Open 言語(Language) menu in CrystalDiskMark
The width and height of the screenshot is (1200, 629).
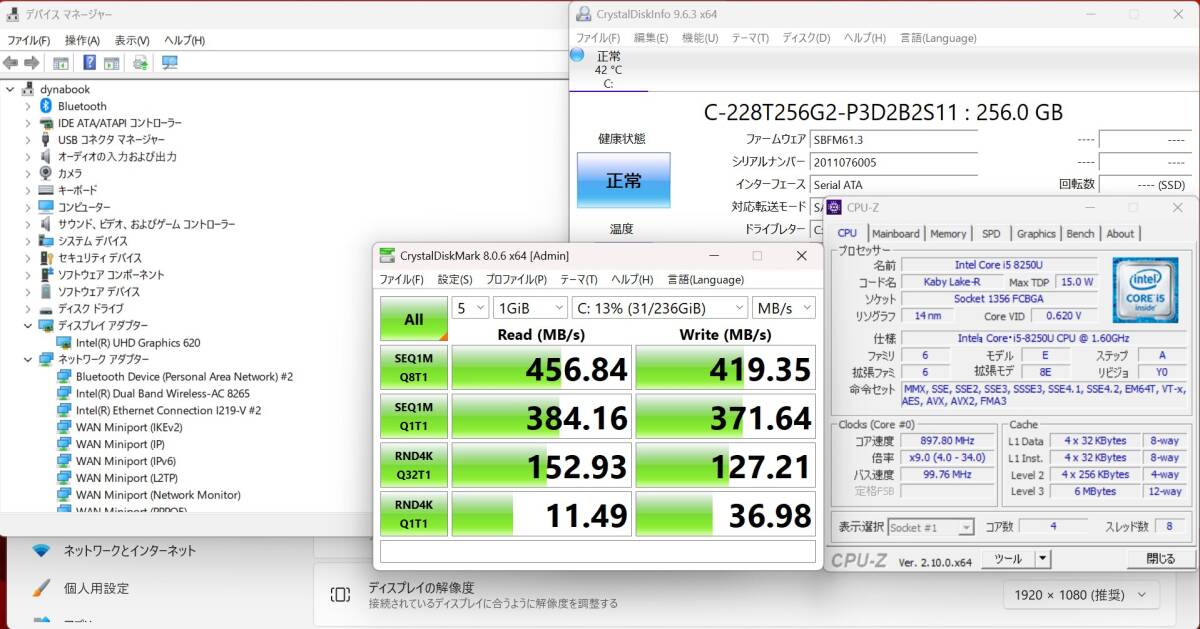click(706, 280)
